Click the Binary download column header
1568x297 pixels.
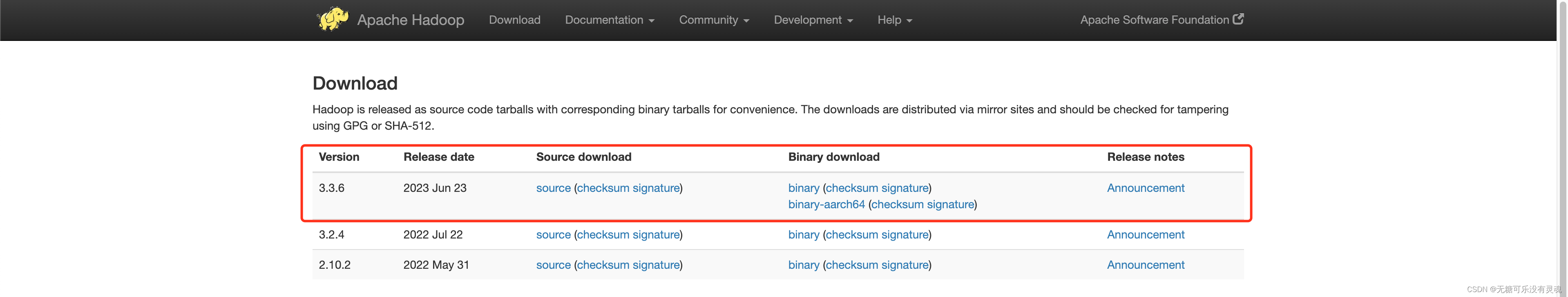point(833,157)
